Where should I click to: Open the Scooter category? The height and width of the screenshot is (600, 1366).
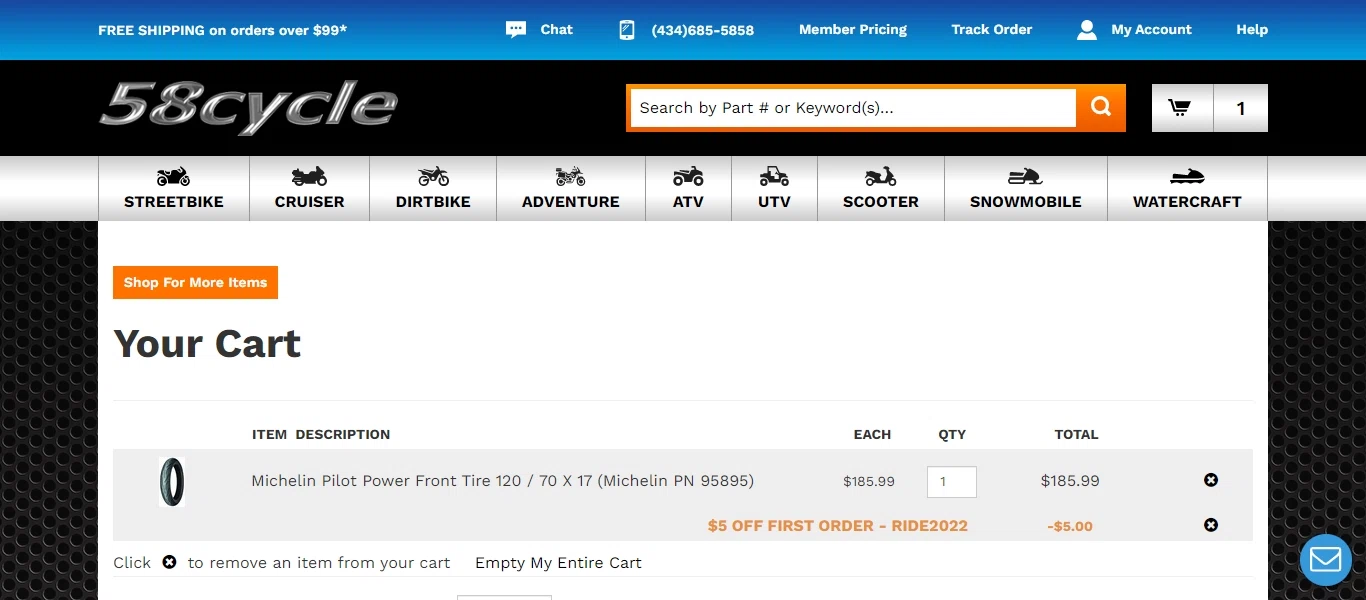(x=881, y=188)
